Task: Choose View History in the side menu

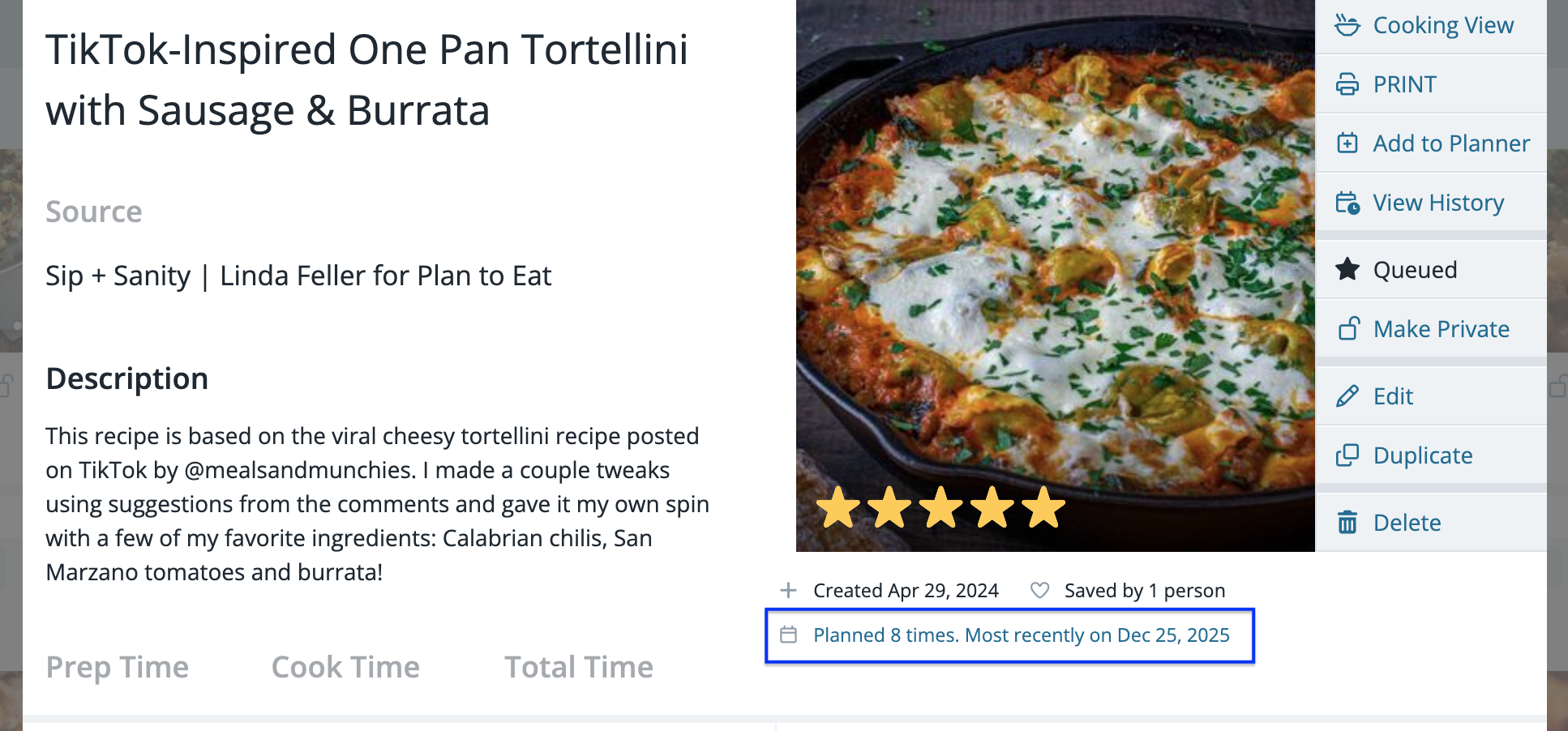Action: coord(1437,203)
